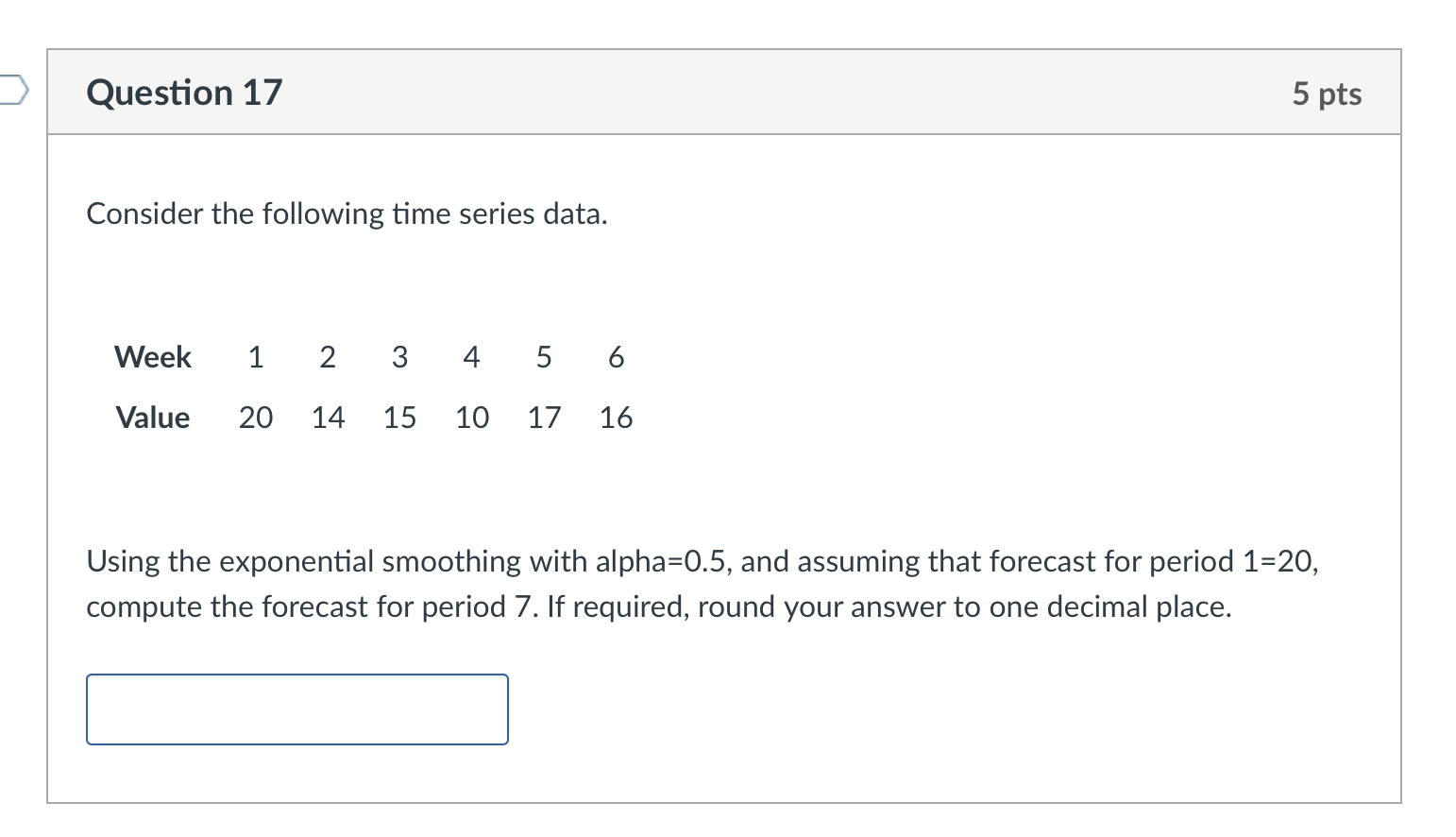Viewport: 1456px width, 837px height.
Task: Select the value 10 under week 4
Action: [x=471, y=418]
